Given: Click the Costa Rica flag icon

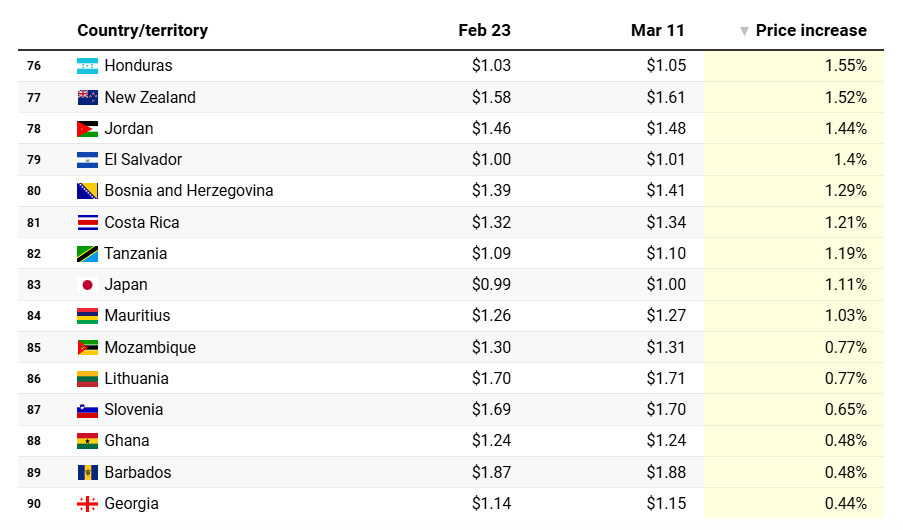Looking at the screenshot, I should coord(87,223).
